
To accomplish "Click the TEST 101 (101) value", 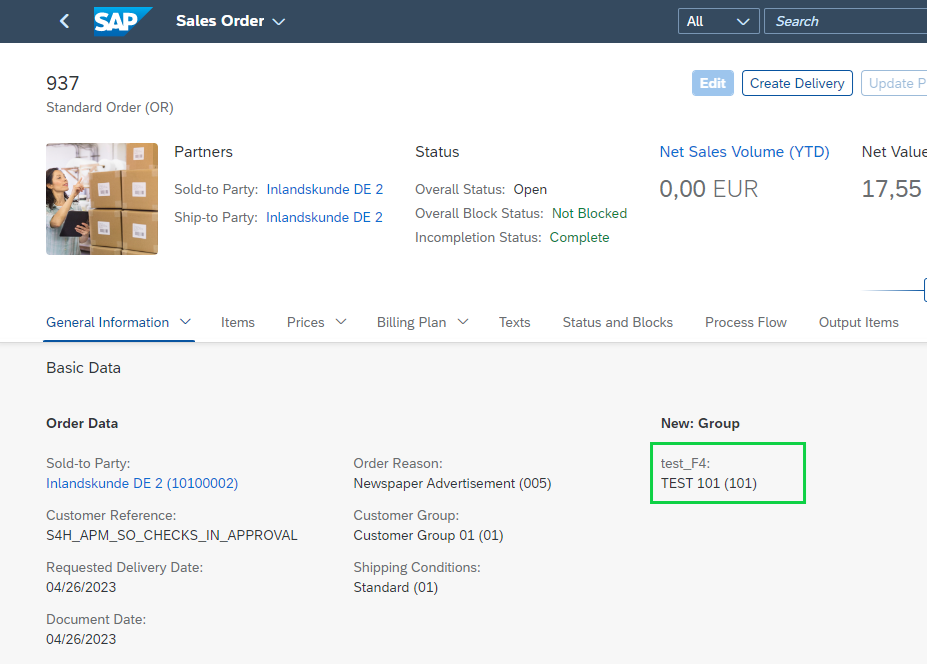I will tap(709, 483).
